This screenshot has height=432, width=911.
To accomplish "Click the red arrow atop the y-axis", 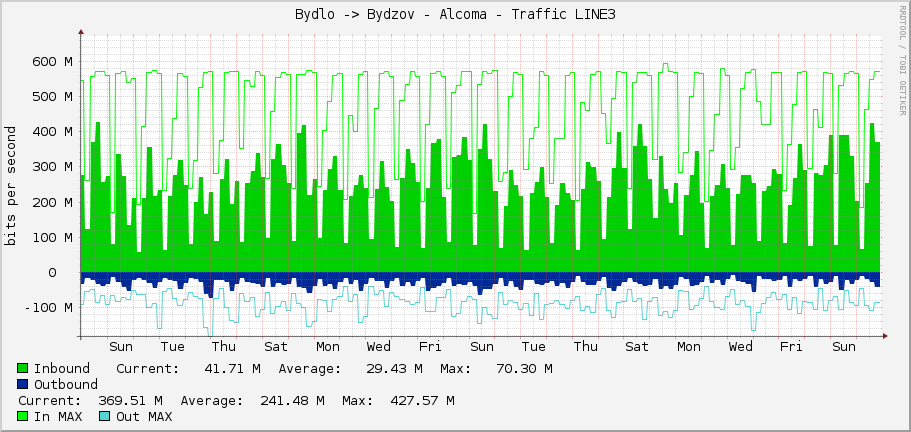I will click(x=81, y=32).
